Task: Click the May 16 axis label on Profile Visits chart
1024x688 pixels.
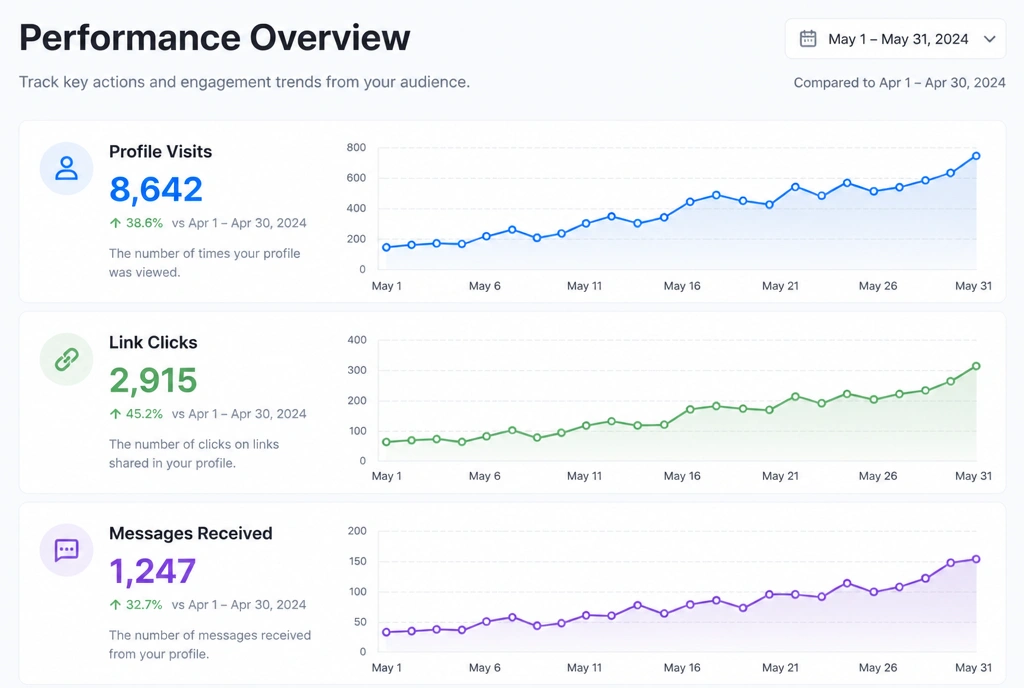Action: pos(682,286)
